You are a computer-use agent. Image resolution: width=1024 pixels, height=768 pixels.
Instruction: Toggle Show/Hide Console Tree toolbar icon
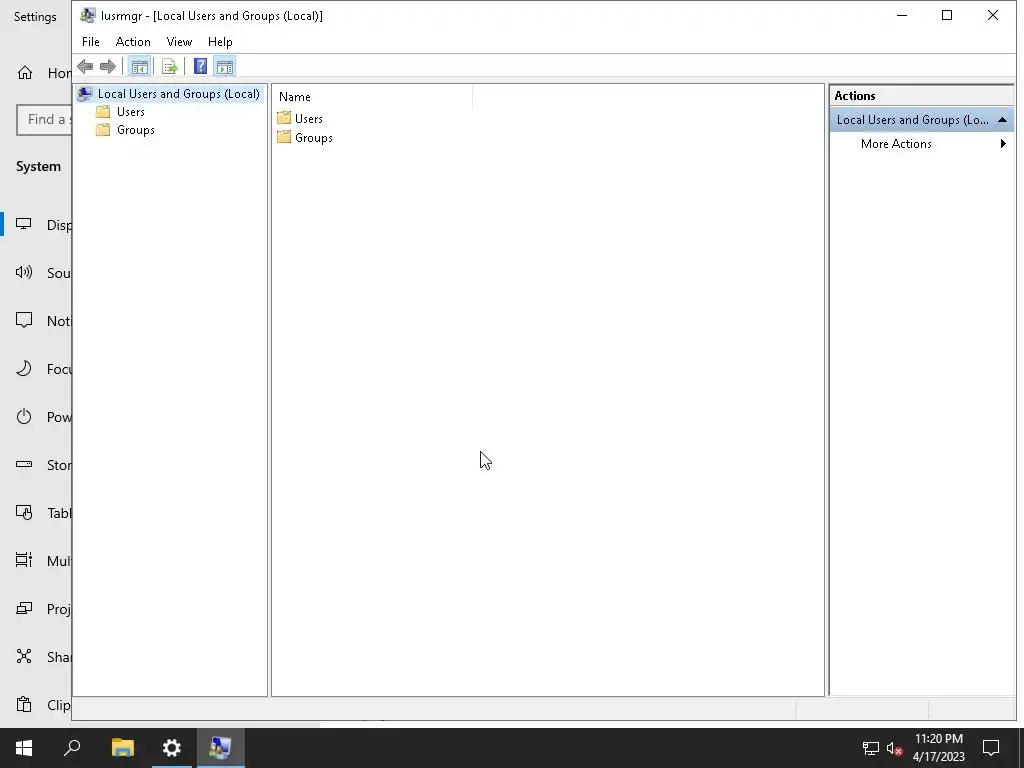tap(139, 67)
